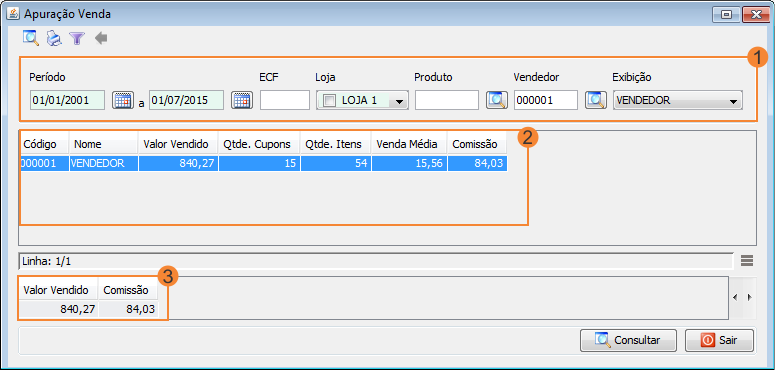Sort by the Nome column header

(x=103, y=144)
